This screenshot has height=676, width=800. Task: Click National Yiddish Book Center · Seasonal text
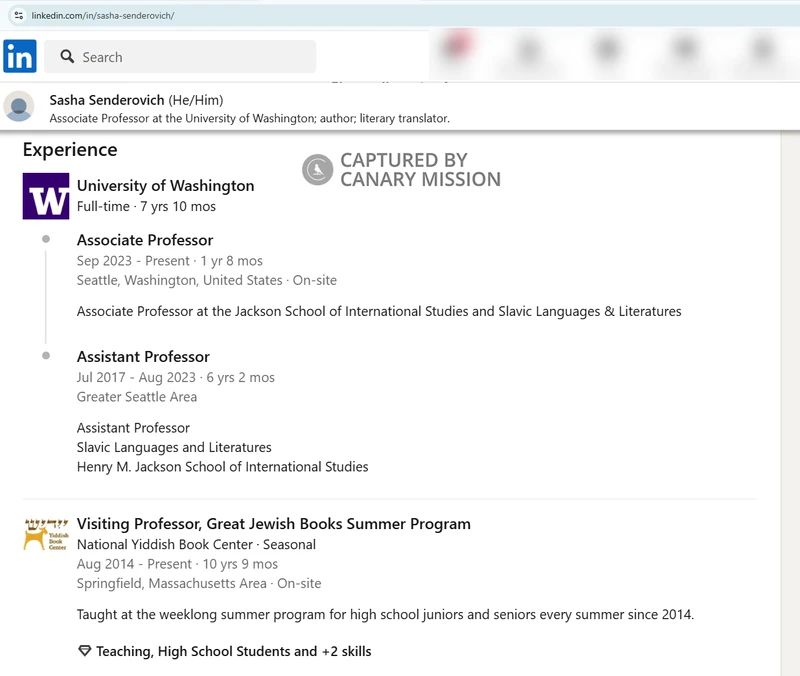196,545
